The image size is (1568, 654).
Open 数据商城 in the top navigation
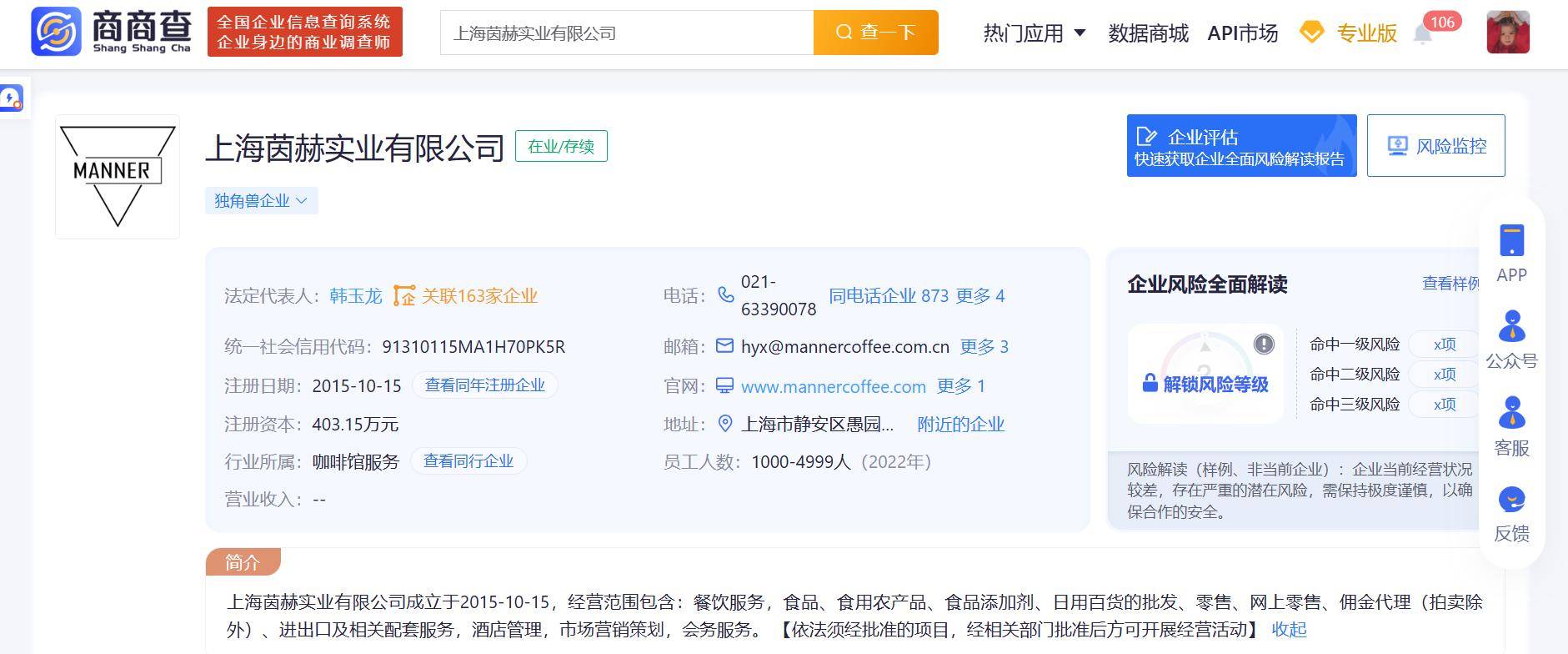coord(1148,33)
